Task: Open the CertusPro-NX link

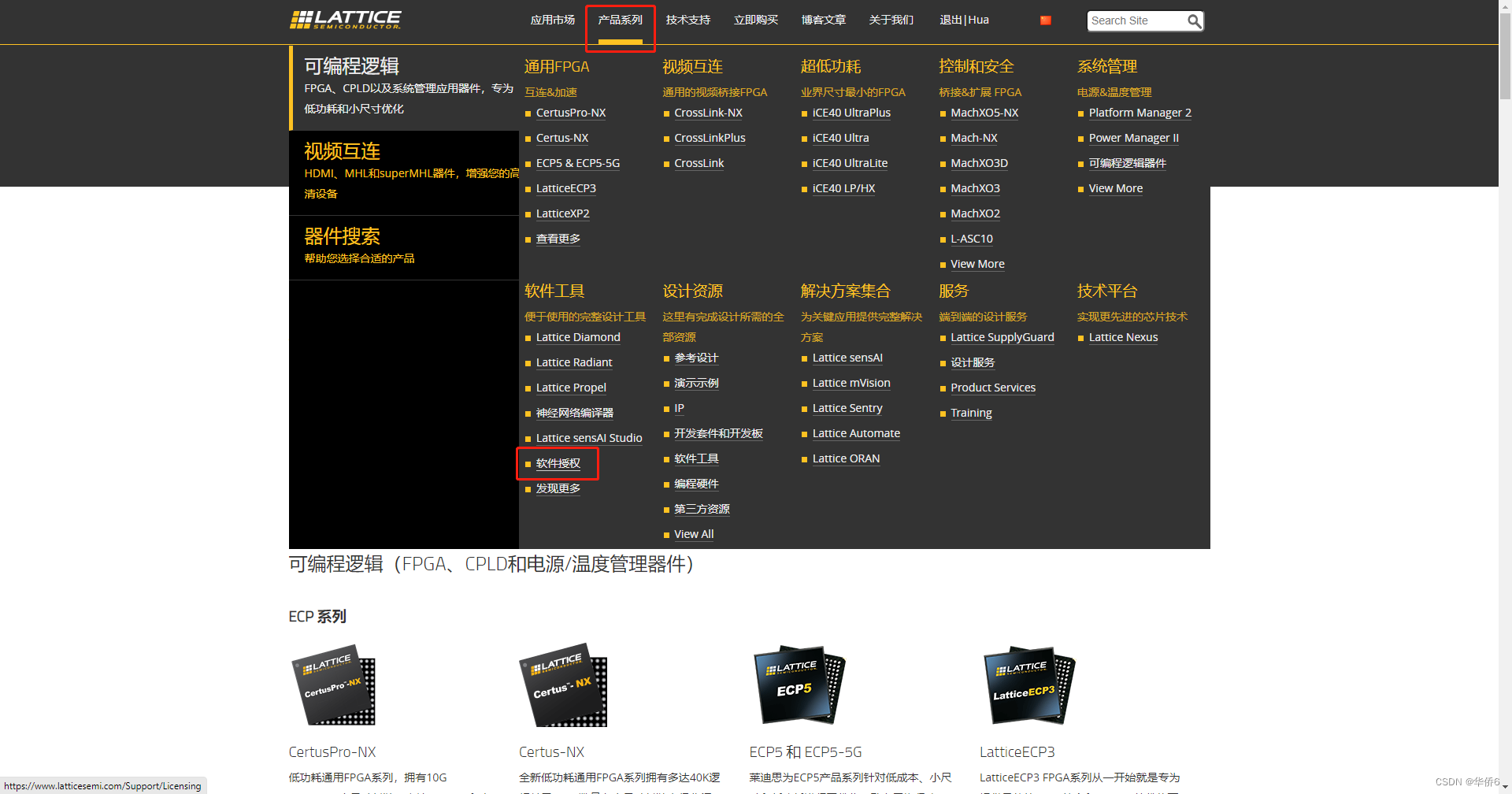Action: click(x=571, y=113)
